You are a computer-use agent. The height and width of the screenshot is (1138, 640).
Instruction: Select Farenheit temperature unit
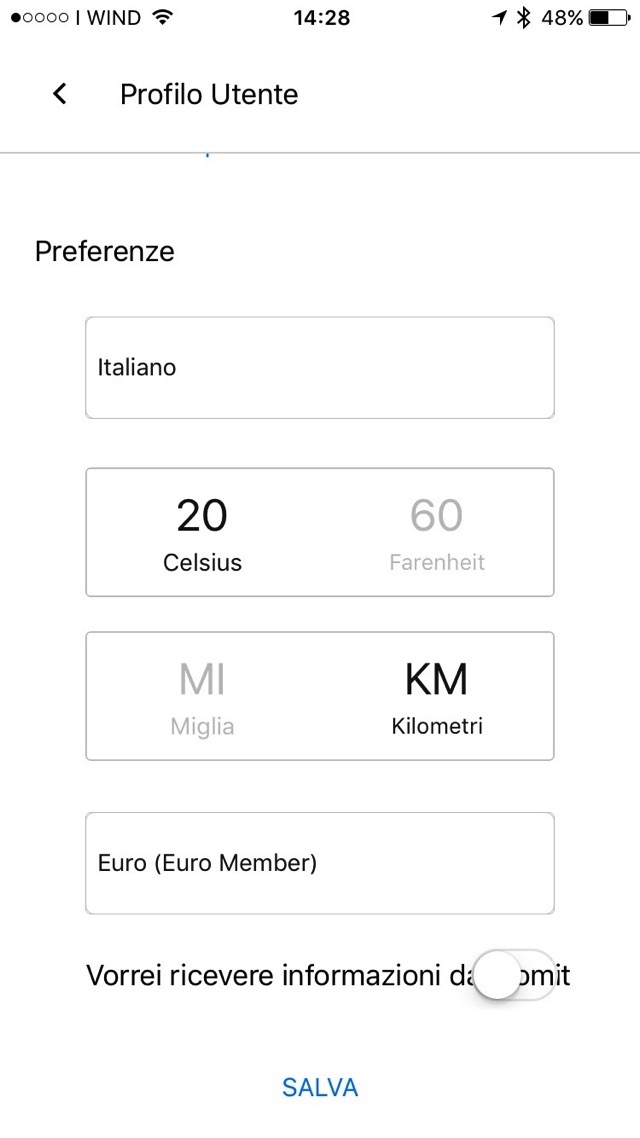pos(437,534)
